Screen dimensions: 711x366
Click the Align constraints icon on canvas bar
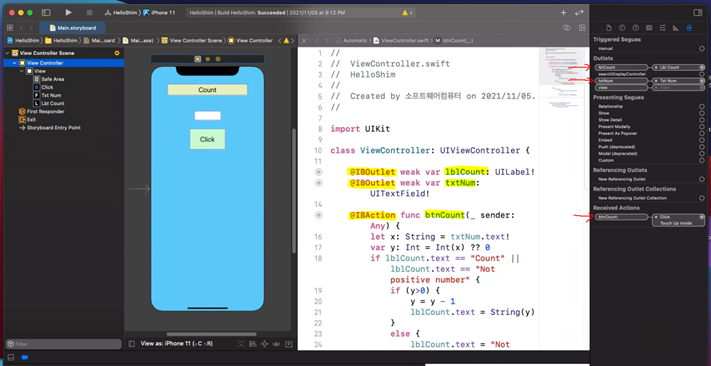point(253,344)
